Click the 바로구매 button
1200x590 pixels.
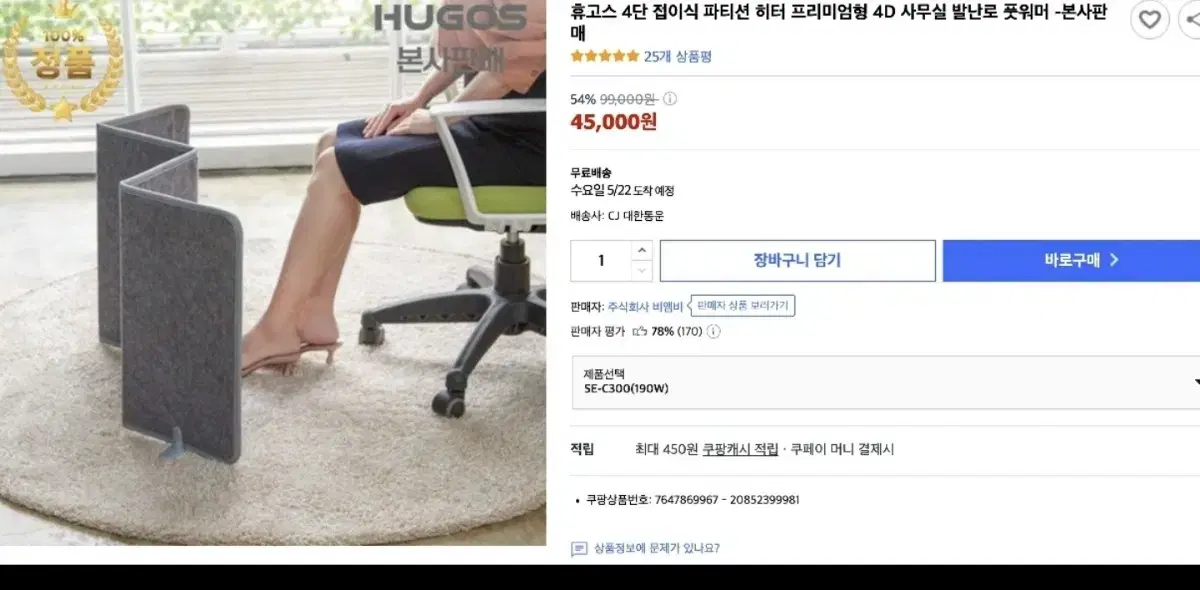[x=1072, y=261]
